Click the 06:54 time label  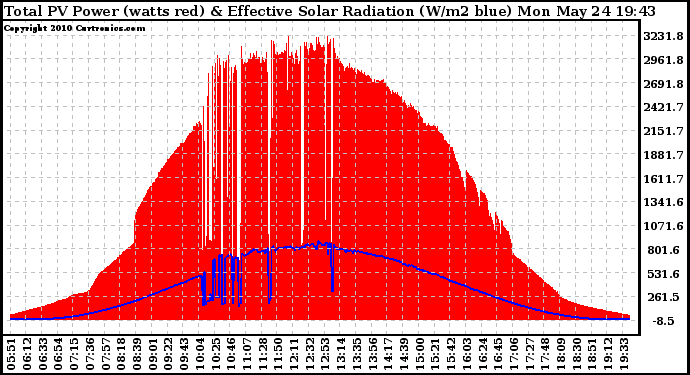[x=58, y=354]
